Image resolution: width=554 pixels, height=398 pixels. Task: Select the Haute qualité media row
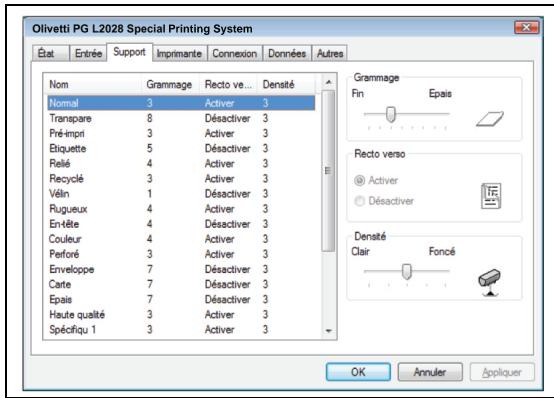pyautogui.click(x=181, y=315)
